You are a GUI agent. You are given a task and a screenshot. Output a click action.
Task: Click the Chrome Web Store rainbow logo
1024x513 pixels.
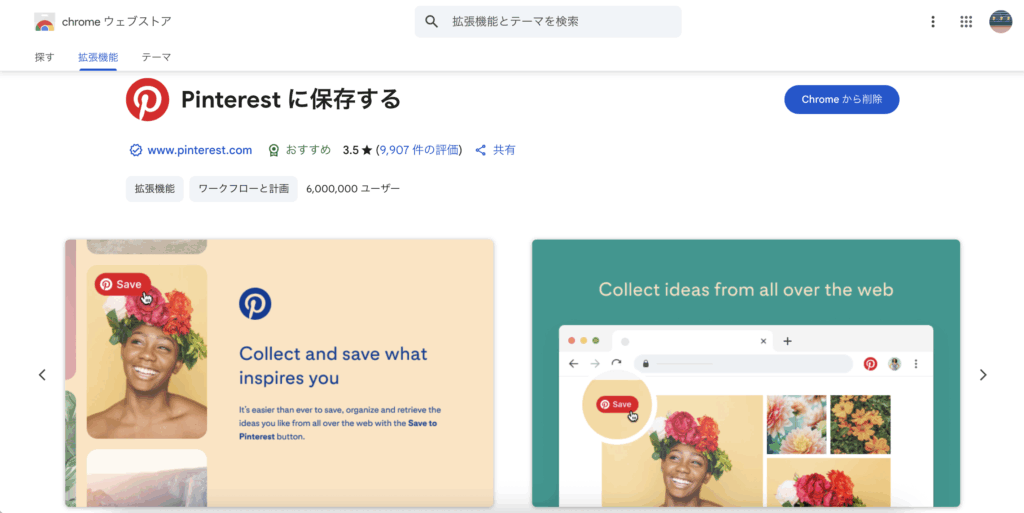[44, 22]
